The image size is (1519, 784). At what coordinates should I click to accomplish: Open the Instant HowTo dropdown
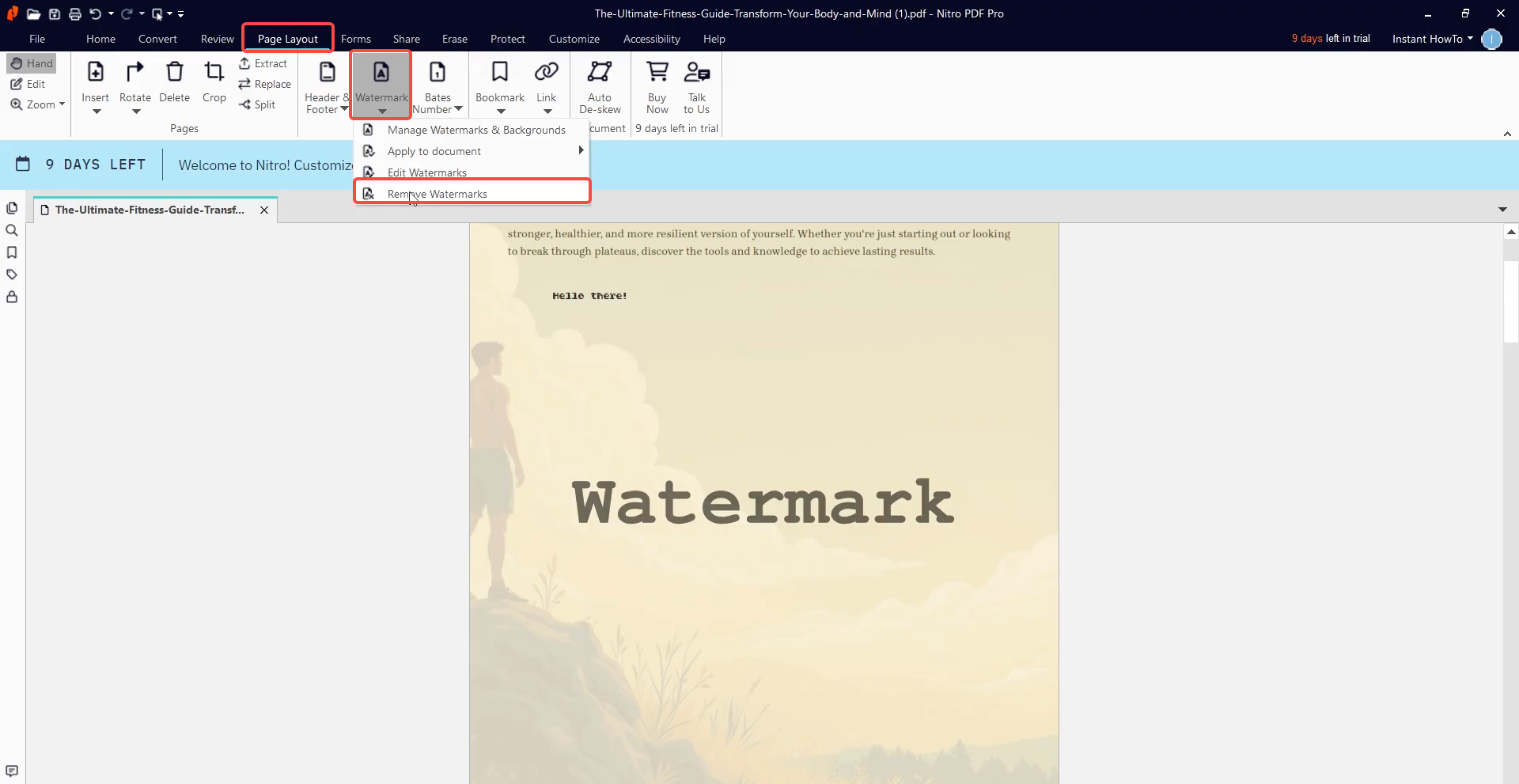coord(1433,39)
